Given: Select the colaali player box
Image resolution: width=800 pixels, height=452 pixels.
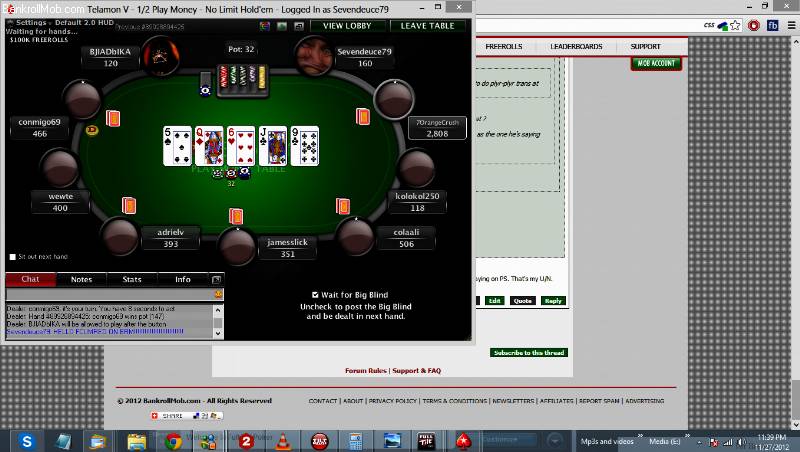Looking at the screenshot, I should [x=406, y=238].
